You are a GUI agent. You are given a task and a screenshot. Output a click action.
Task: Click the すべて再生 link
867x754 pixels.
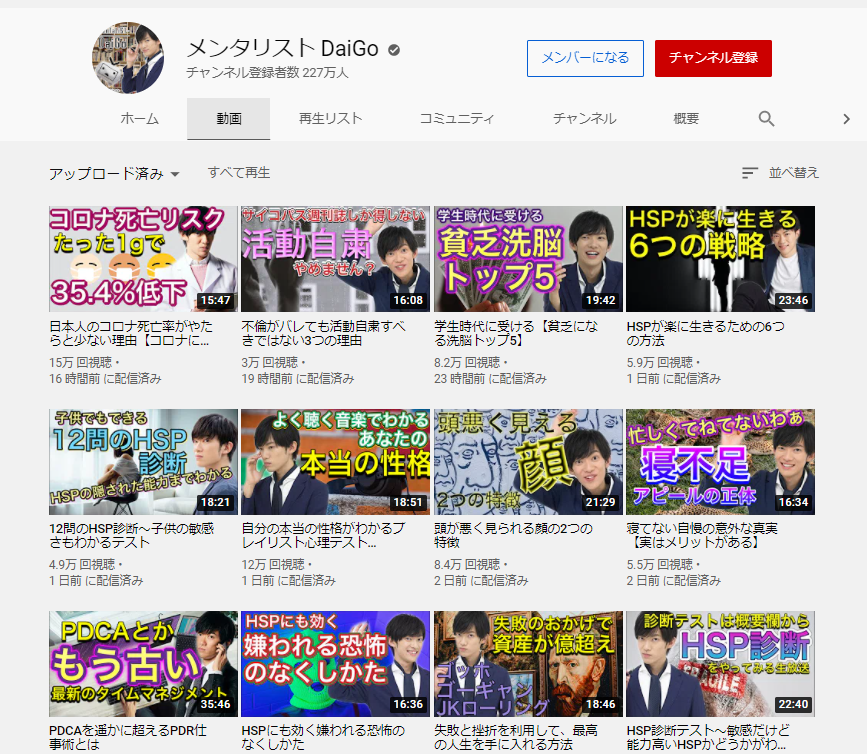[x=239, y=173]
